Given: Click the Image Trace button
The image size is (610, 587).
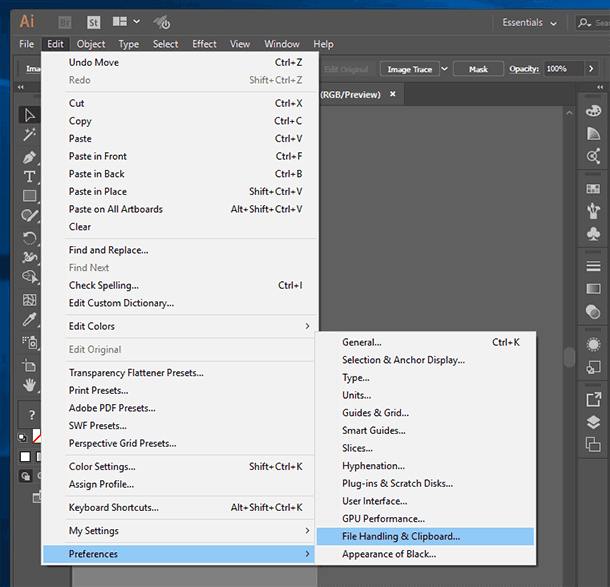Looking at the screenshot, I should tap(410, 69).
